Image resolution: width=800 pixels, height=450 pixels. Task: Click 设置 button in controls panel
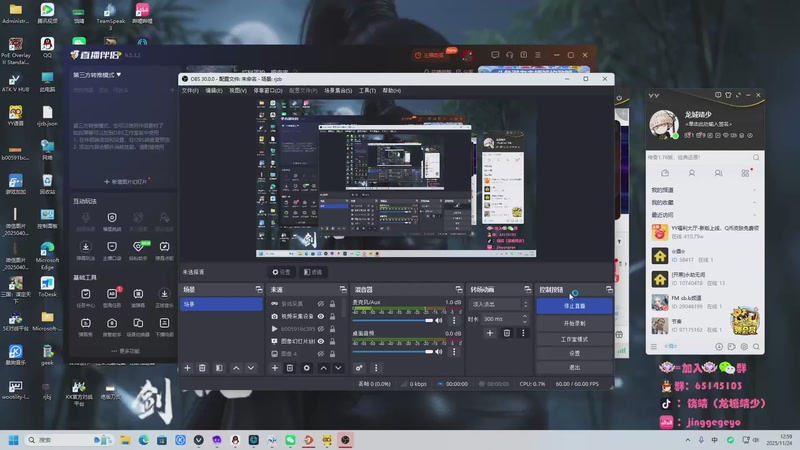point(574,353)
